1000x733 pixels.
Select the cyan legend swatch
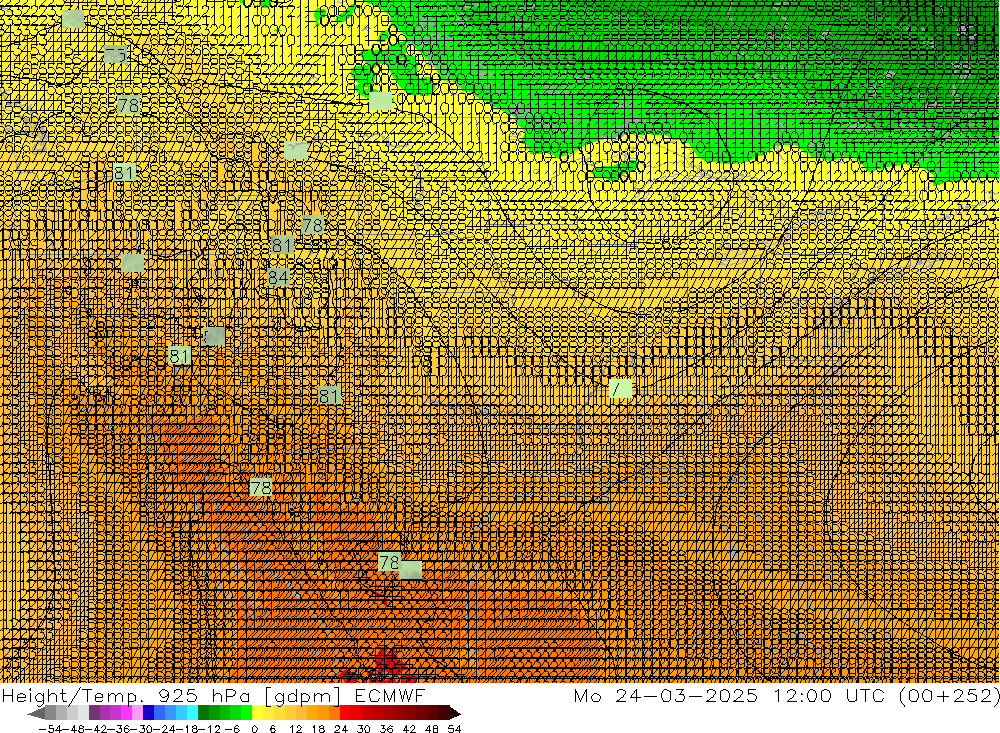coord(192,713)
